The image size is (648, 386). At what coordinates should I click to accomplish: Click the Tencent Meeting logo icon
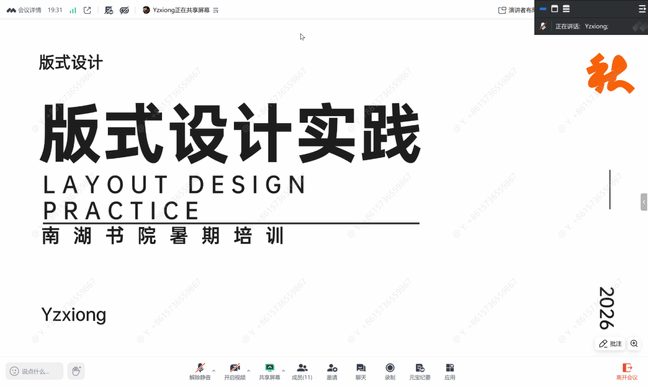pyautogui.click(x=11, y=10)
